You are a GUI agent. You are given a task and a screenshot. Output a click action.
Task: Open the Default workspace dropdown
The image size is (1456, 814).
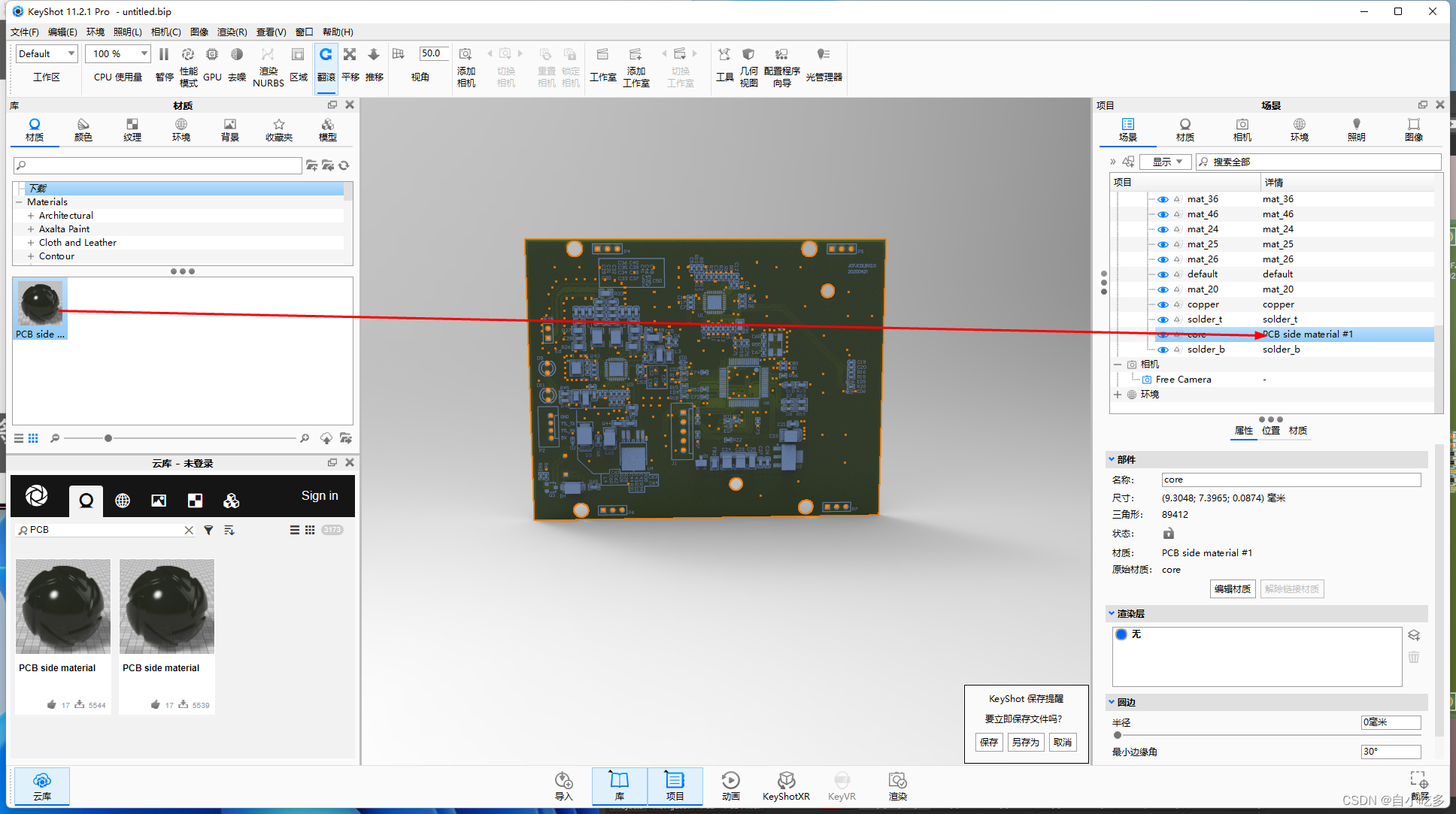pos(47,53)
